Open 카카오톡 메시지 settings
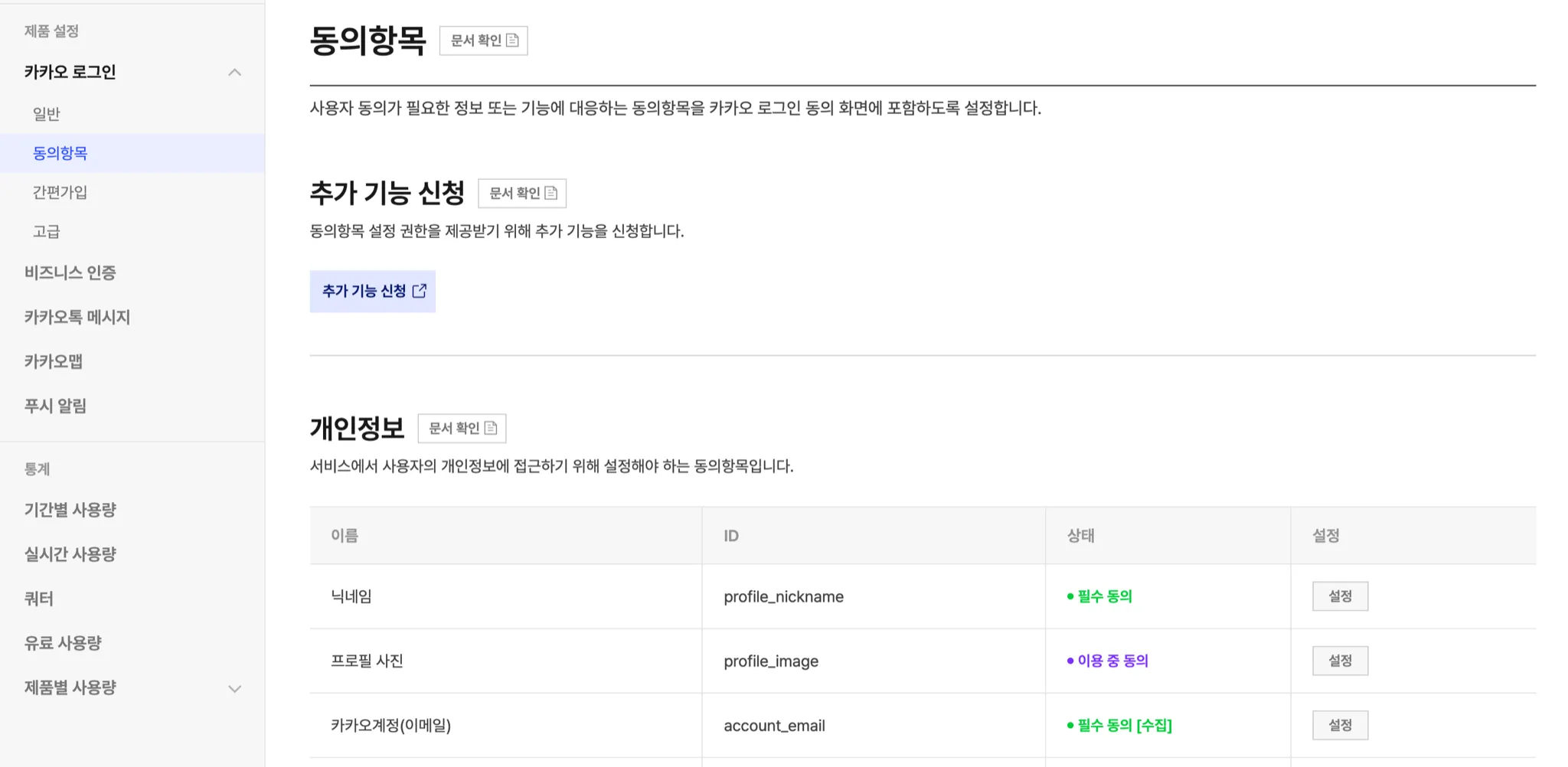 (77, 317)
